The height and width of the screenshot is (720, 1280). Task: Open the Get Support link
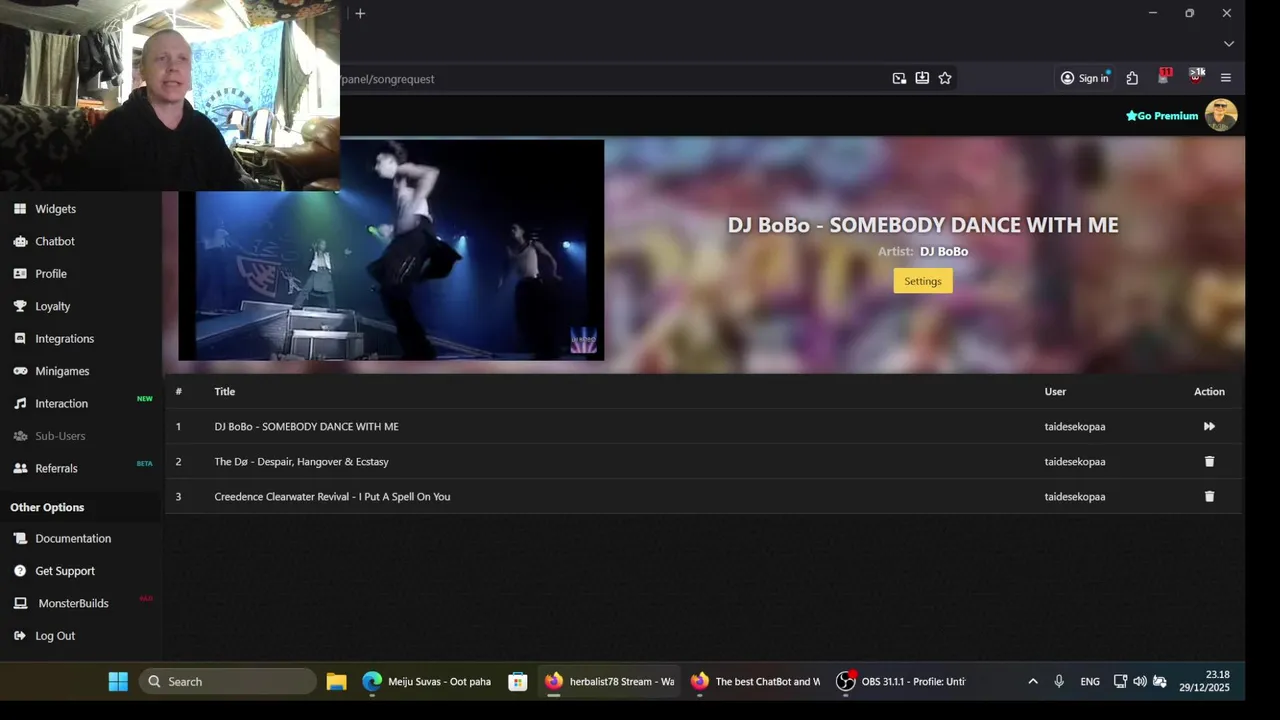(x=65, y=571)
